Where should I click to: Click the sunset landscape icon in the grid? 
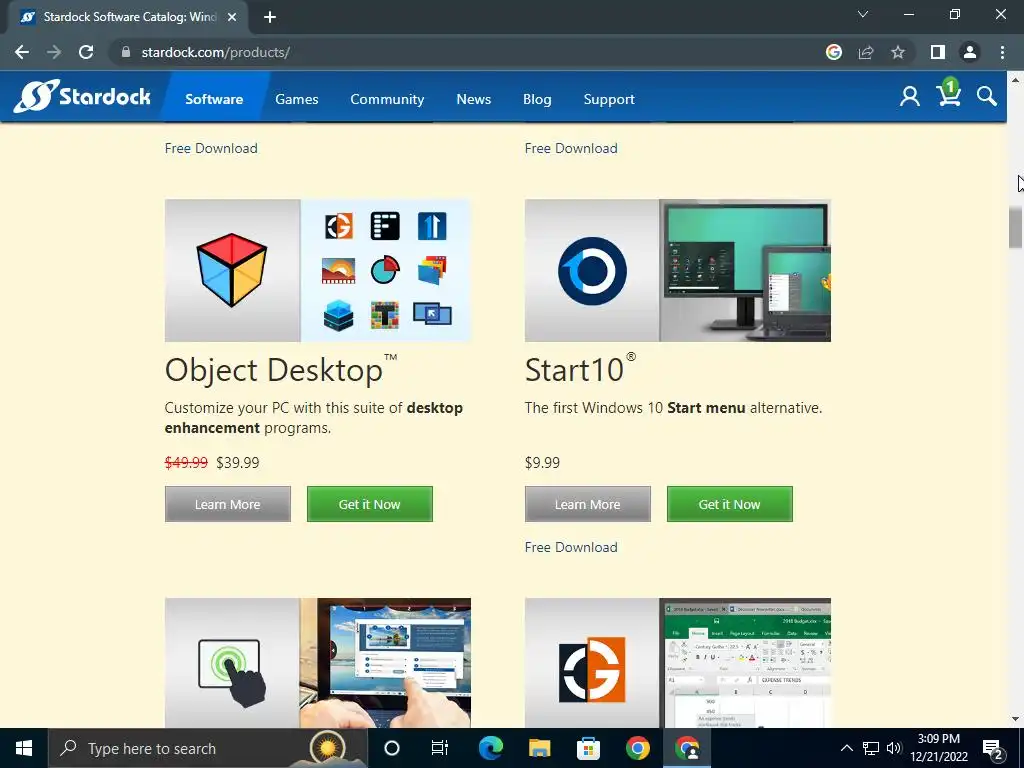[x=338, y=270]
